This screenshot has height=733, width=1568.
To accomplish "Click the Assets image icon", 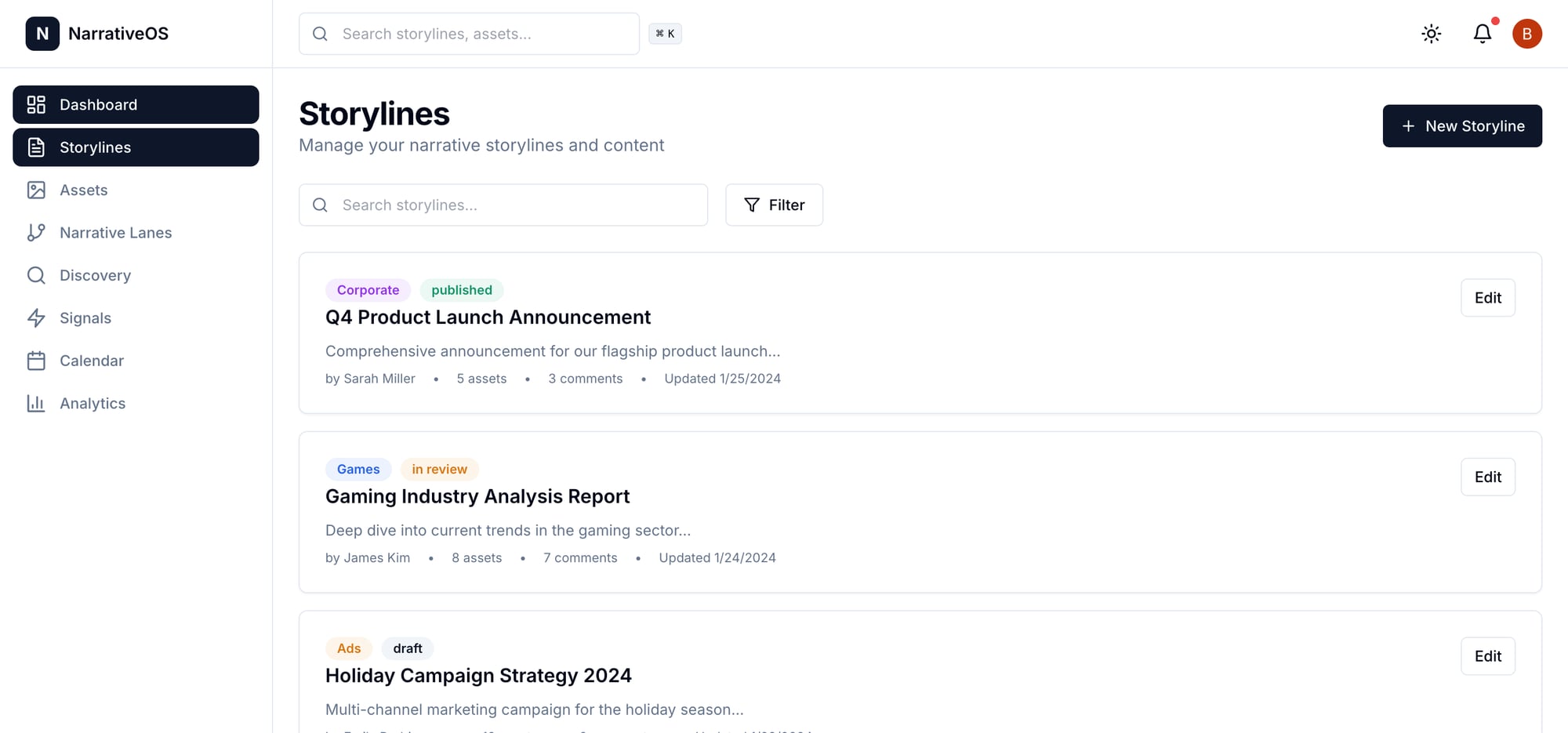I will [x=36, y=190].
